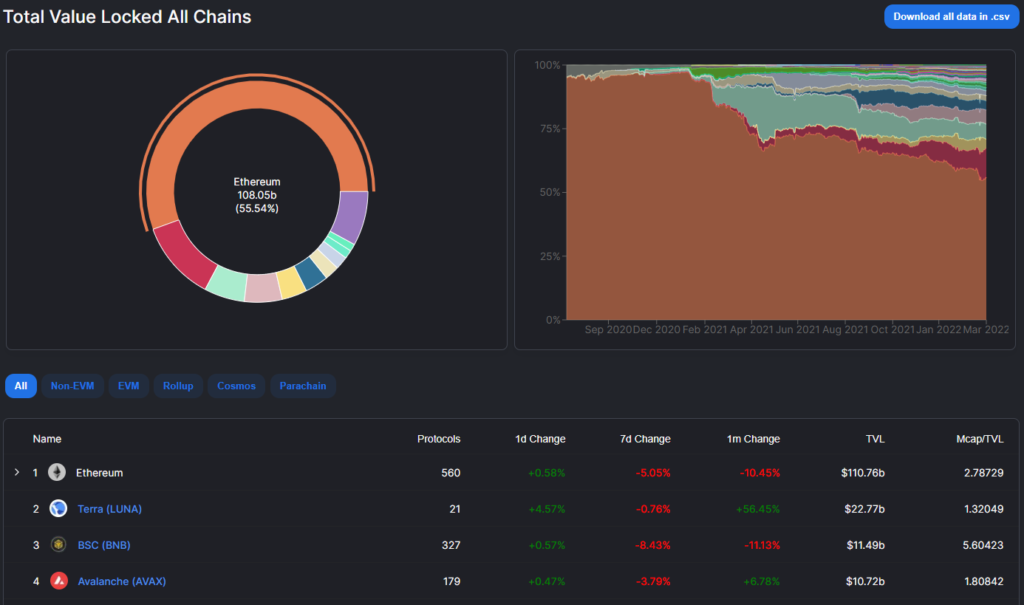This screenshot has height=605, width=1024.
Task: Click the Ethereum chain logo icon
Action: [58, 472]
